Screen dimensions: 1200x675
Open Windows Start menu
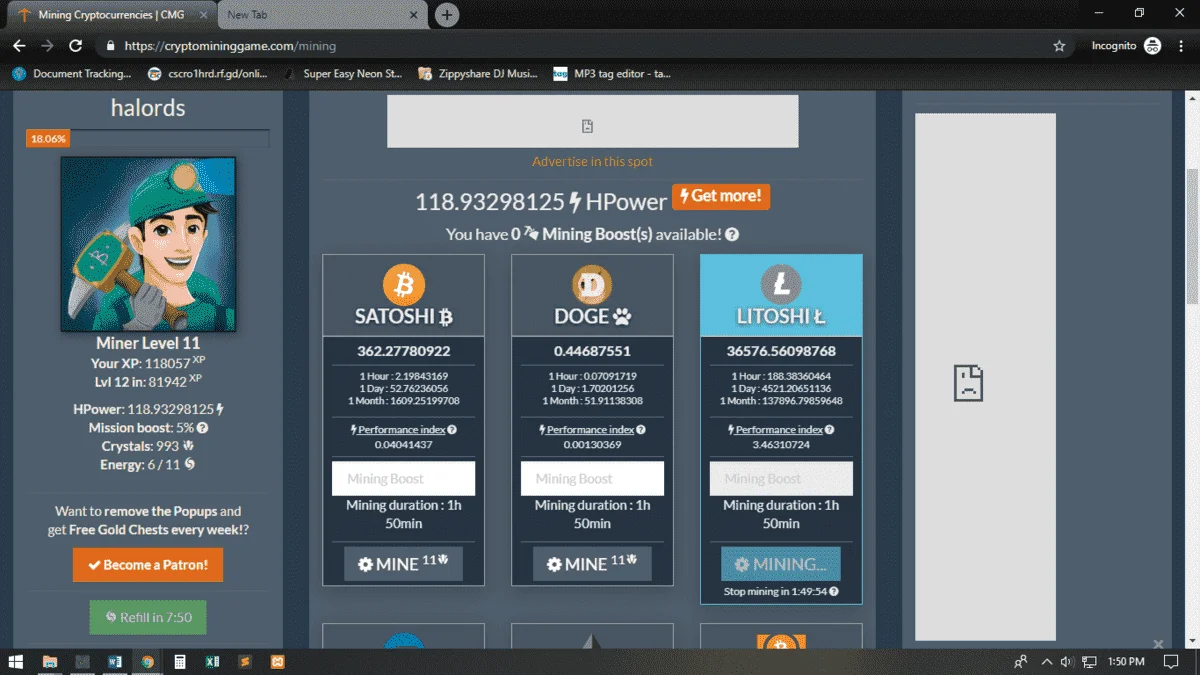pos(17,662)
